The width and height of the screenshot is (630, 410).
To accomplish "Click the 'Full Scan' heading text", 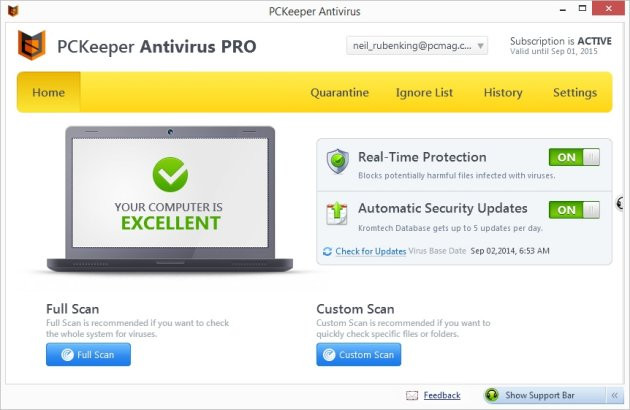I will coord(73,309).
